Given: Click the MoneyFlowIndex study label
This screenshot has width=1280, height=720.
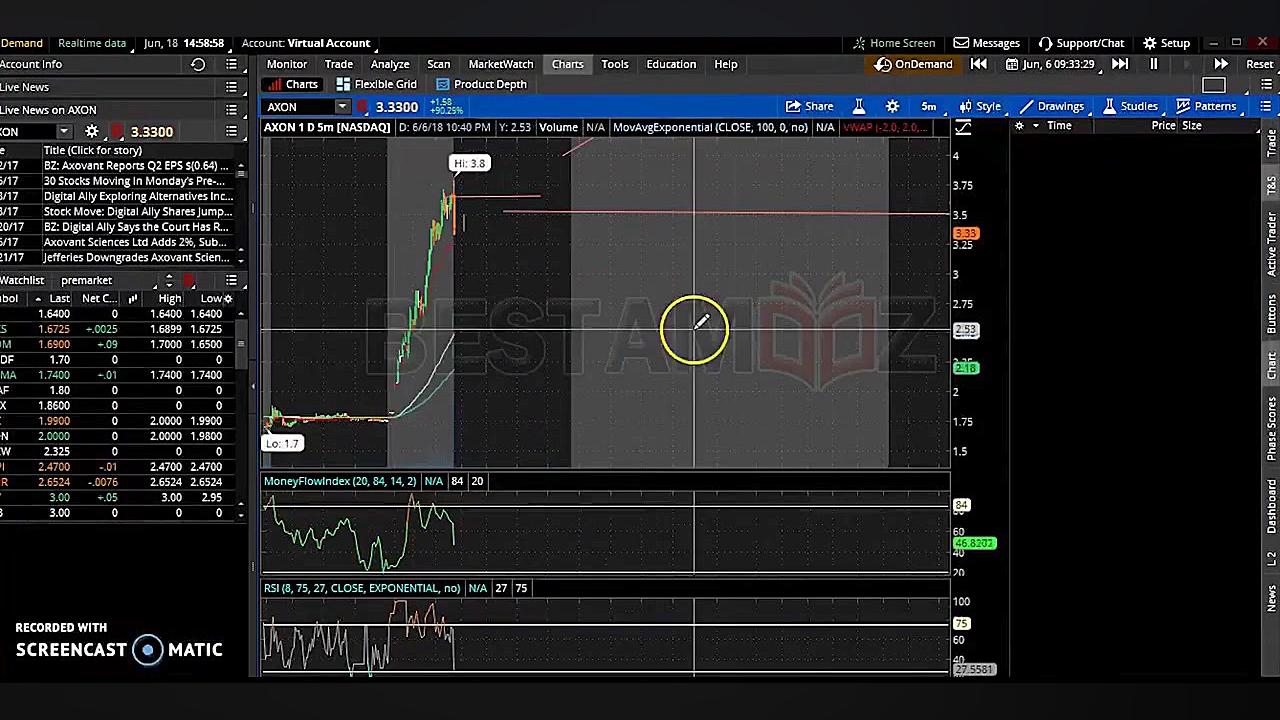Looking at the screenshot, I should [340, 481].
